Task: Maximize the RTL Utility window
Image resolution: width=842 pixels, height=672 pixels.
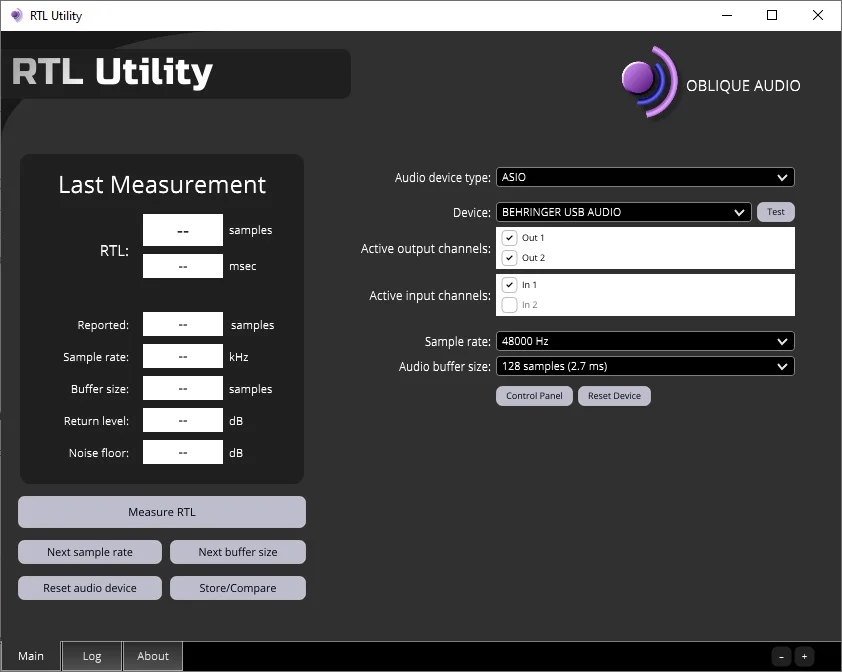Action: pos(772,15)
